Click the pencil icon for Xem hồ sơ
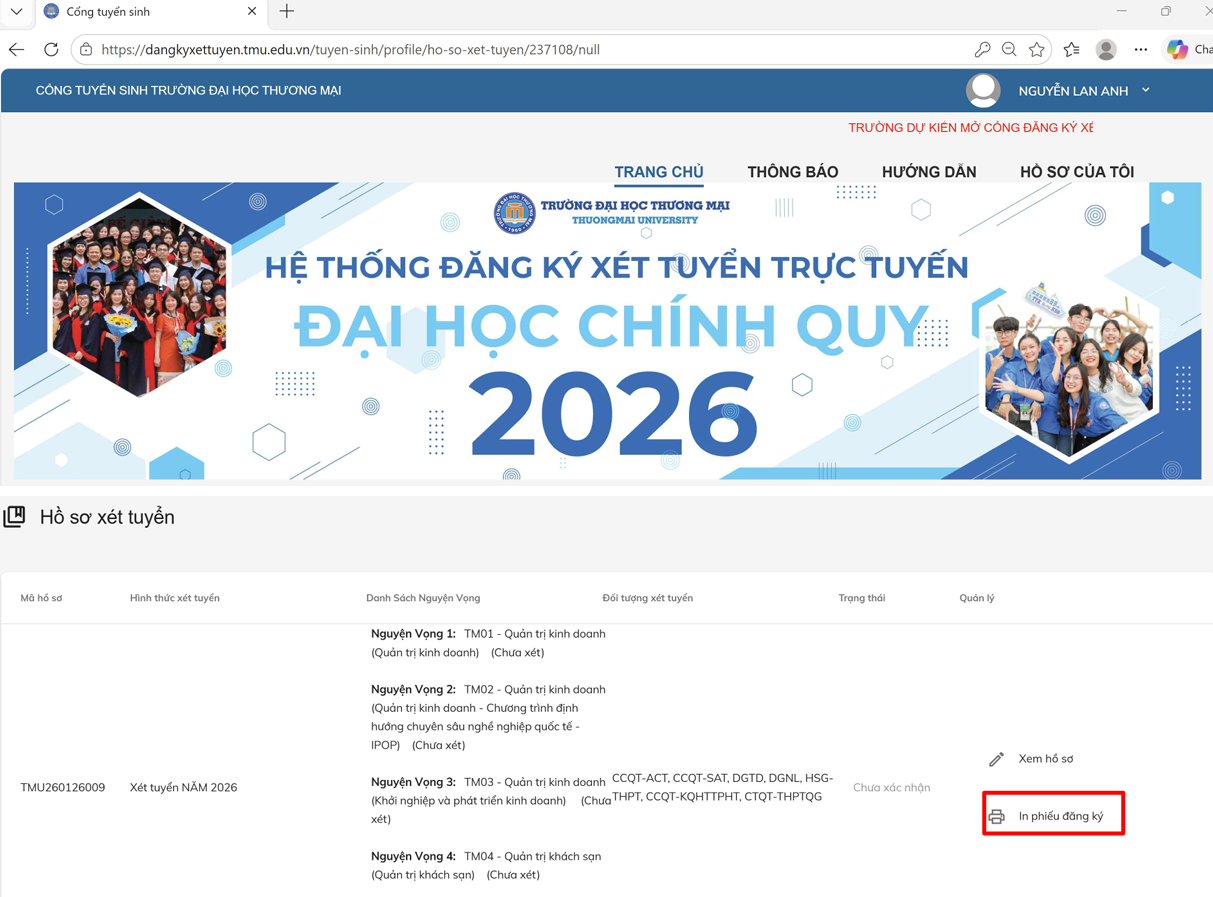Viewport: 1213px width, 897px height. coord(996,759)
